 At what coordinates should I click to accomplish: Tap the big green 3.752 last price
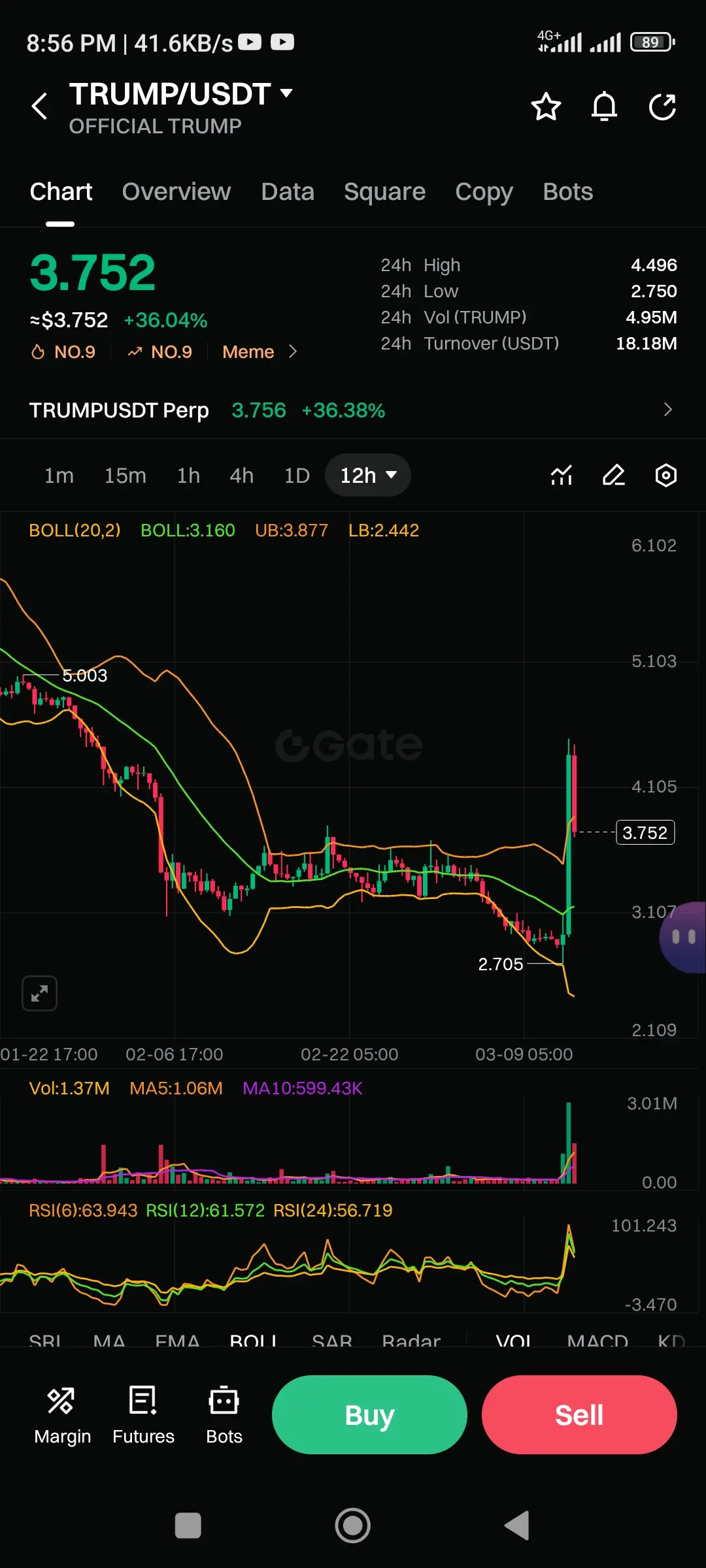tap(93, 272)
